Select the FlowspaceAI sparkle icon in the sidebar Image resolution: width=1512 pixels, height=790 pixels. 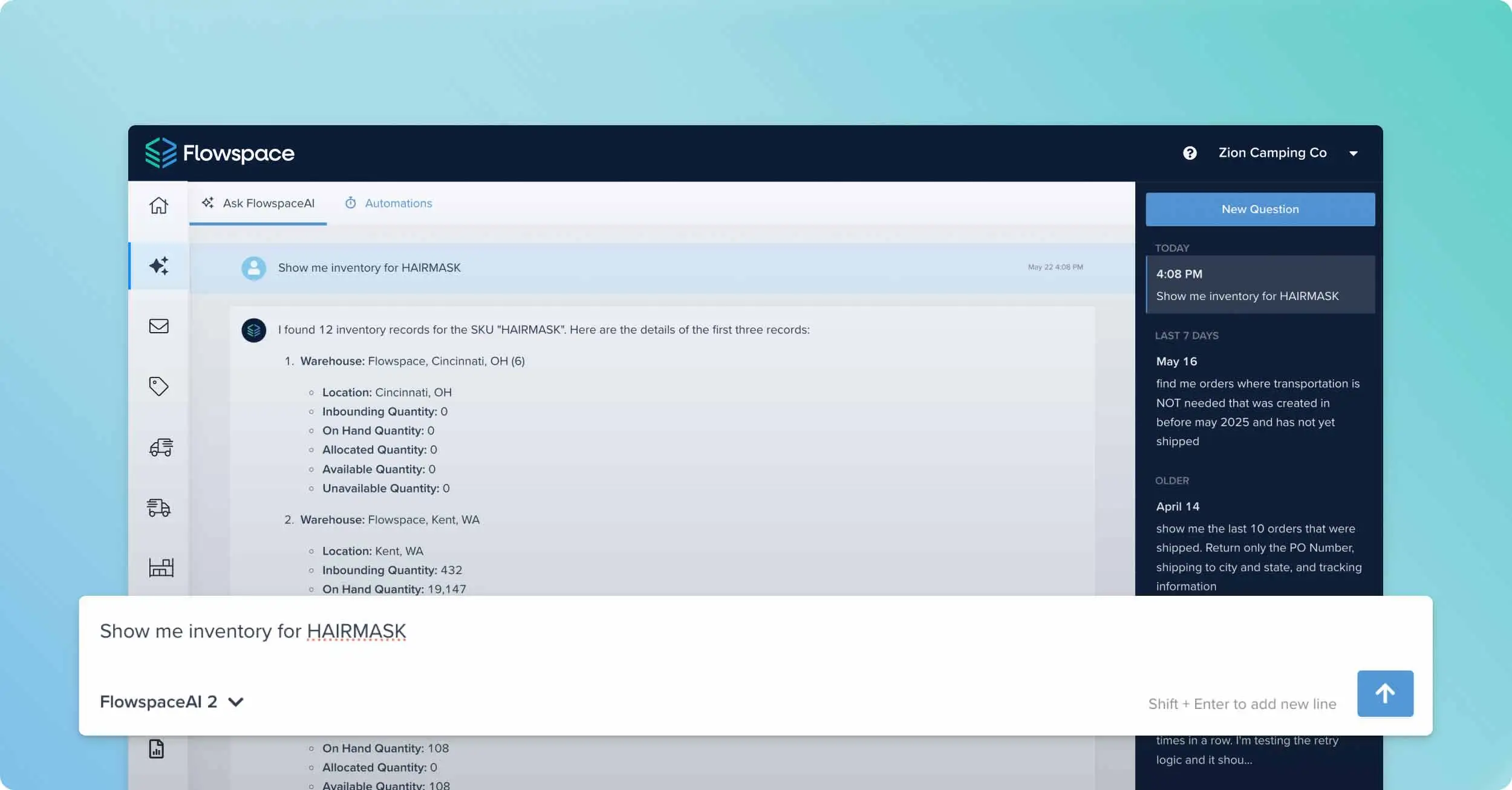pos(159,266)
